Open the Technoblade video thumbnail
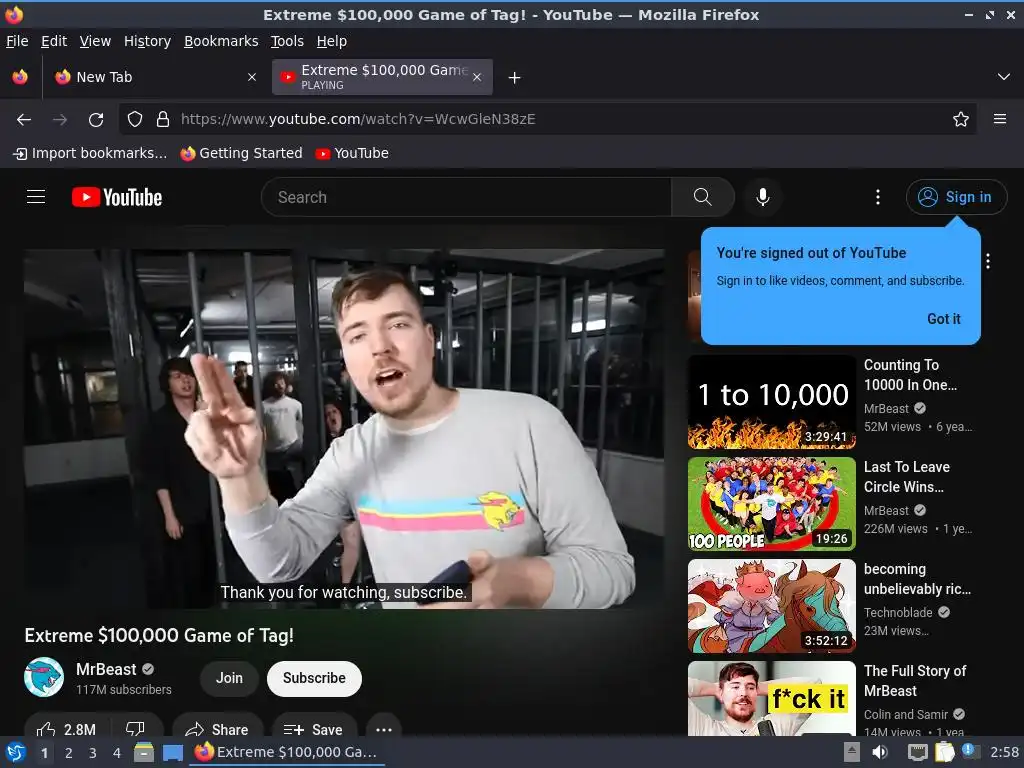The height and width of the screenshot is (768, 1024). click(x=771, y=606)
